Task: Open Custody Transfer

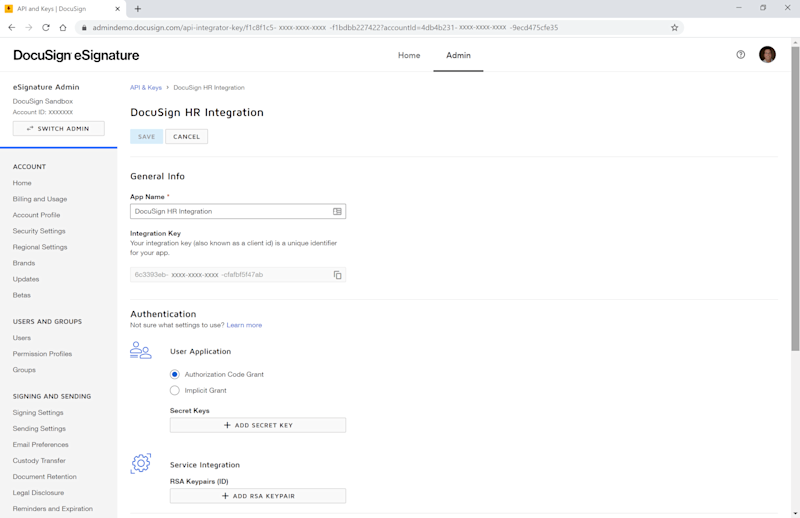Action: 39,460
